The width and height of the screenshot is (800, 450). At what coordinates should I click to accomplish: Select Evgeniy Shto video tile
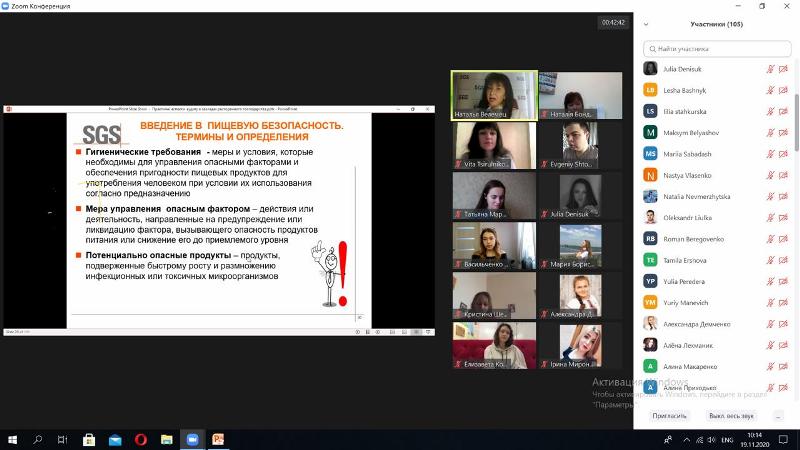tap(580, 145)
